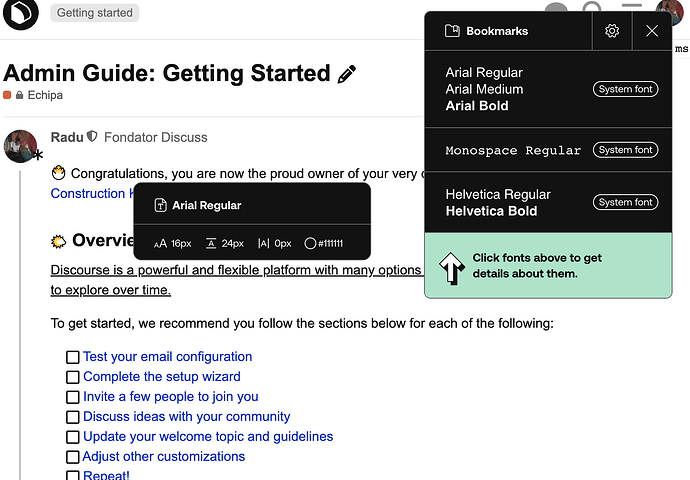The width and height of the screenshot is (690, 480).
Task: Click the Overview heading sun emoji
Action: (59, 241)
